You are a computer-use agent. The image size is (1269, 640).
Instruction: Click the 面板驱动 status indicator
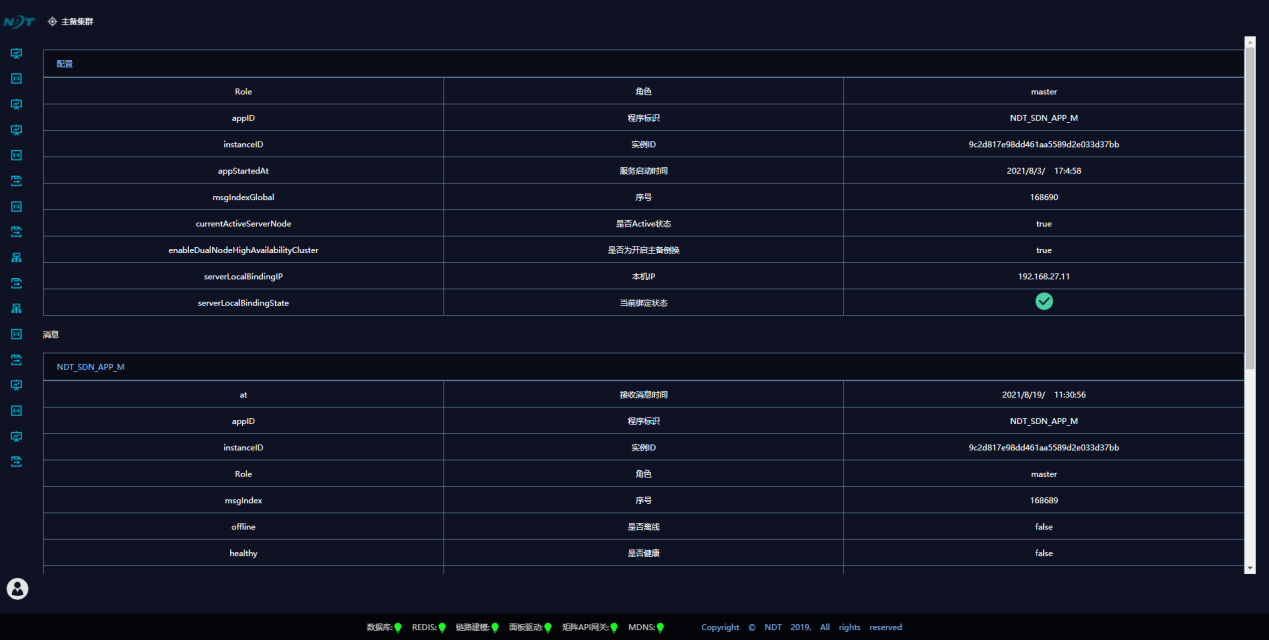548,628
